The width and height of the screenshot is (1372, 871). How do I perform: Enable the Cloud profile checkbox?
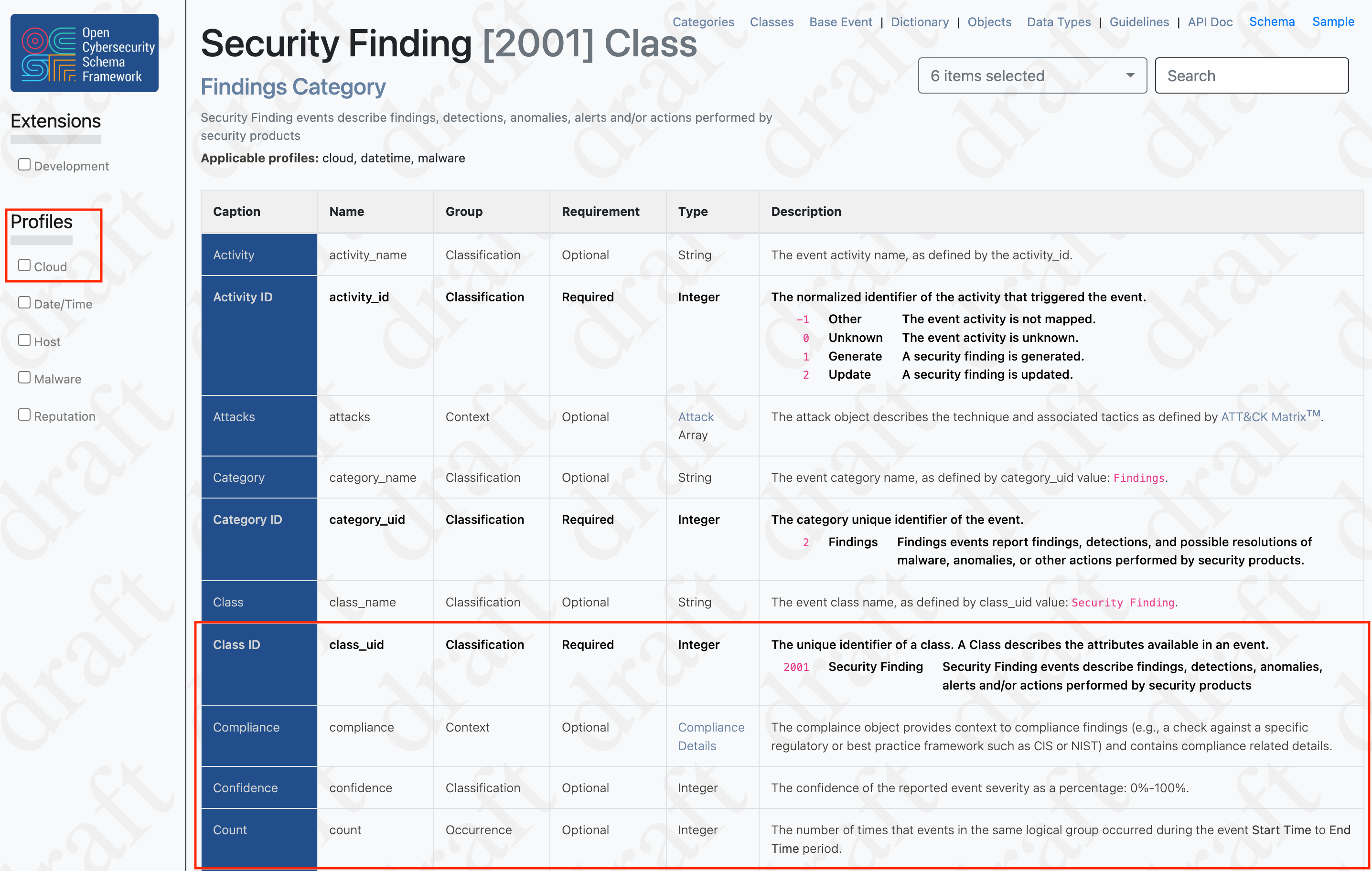tap(24, 265)
